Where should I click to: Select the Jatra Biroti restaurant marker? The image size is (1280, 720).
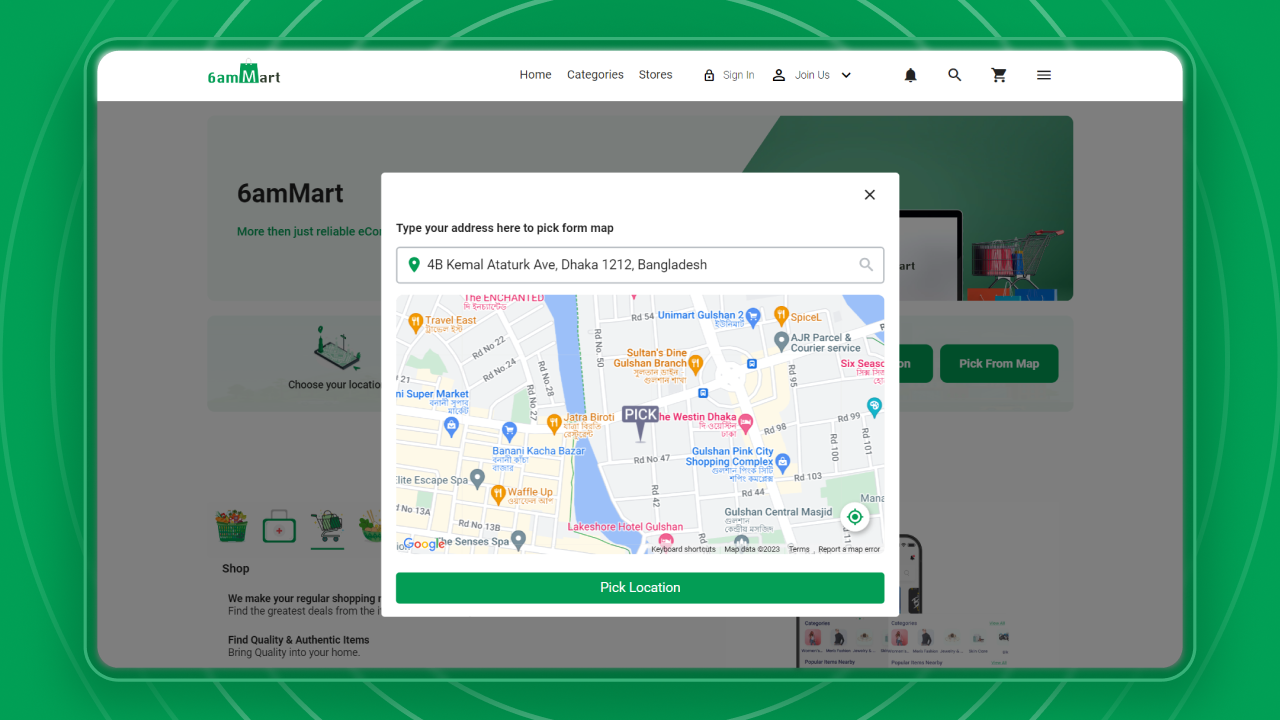(x=554, y=424)
